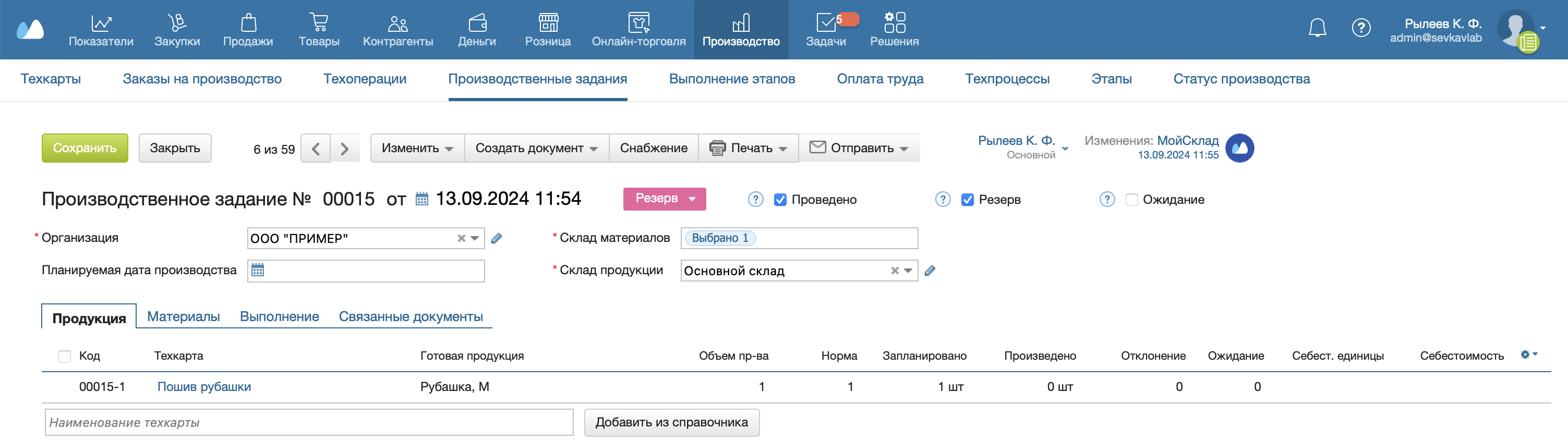Screen dimensions: 1568x441
Task: Open help question mark in header
Action: [1361, 28]
